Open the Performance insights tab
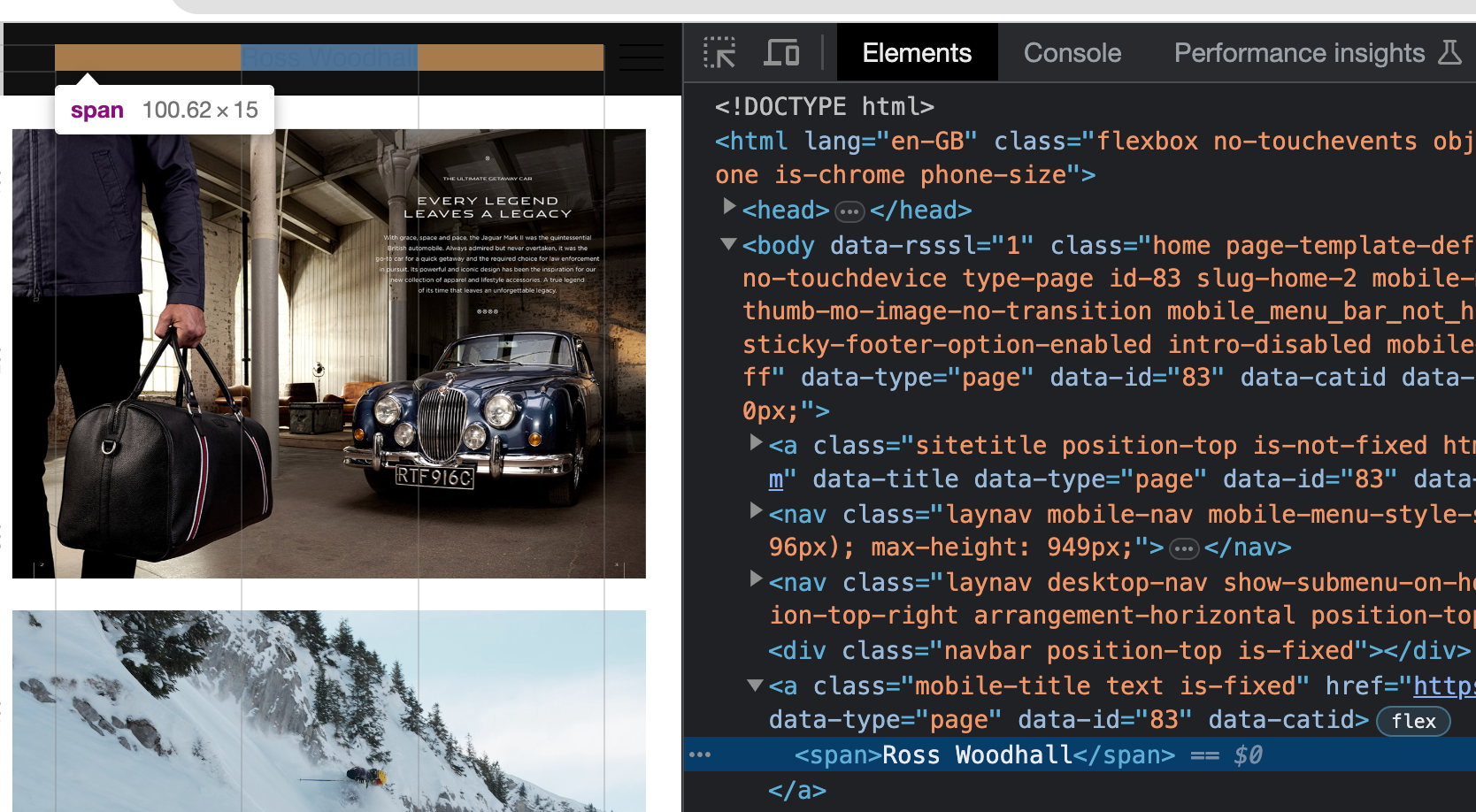The height and width of the screenshot is (812, 1476). 1296,52
